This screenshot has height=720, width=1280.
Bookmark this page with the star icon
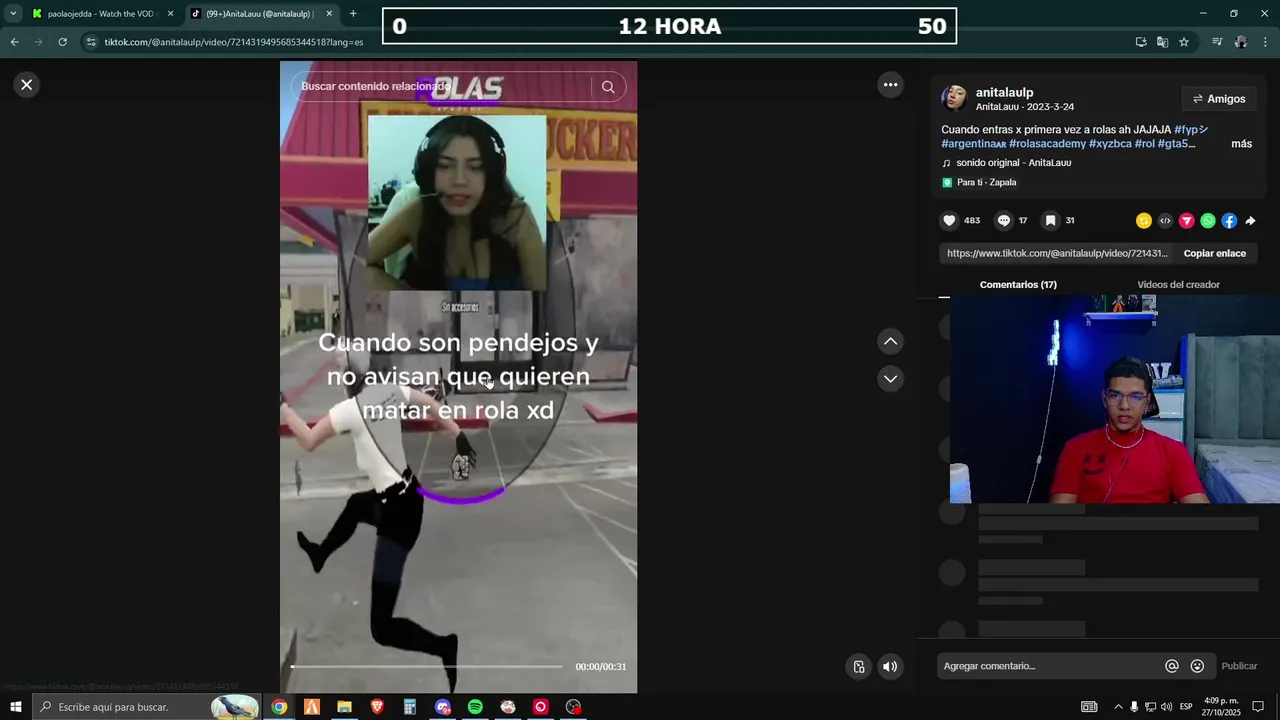[x=1184, y=42]
